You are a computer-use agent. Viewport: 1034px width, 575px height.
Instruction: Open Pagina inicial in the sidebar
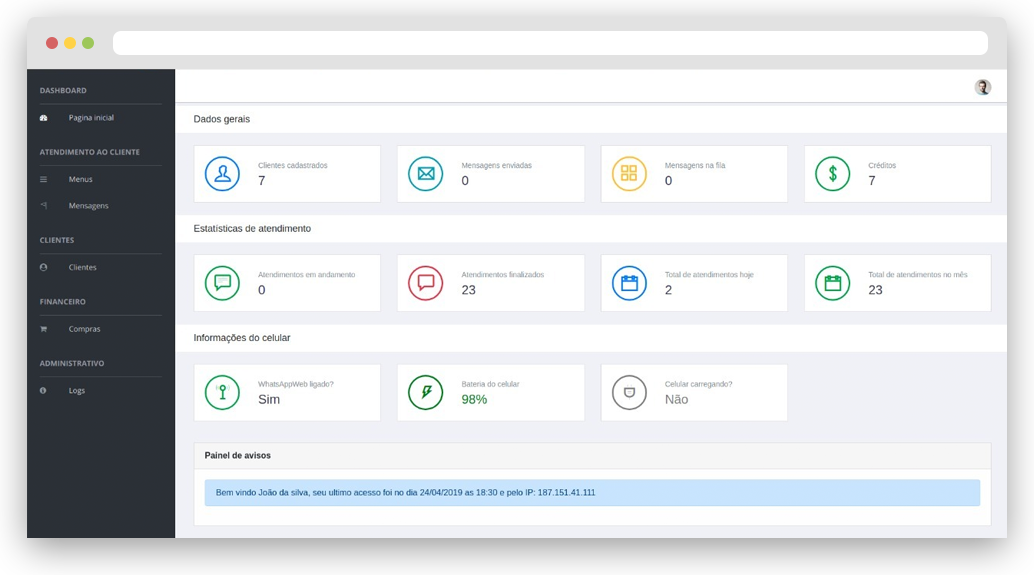[91, 118]
